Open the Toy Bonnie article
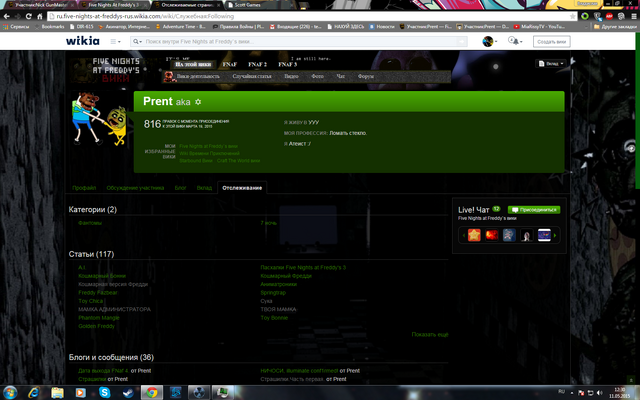 pyautogui.click(x=274, y=318)
